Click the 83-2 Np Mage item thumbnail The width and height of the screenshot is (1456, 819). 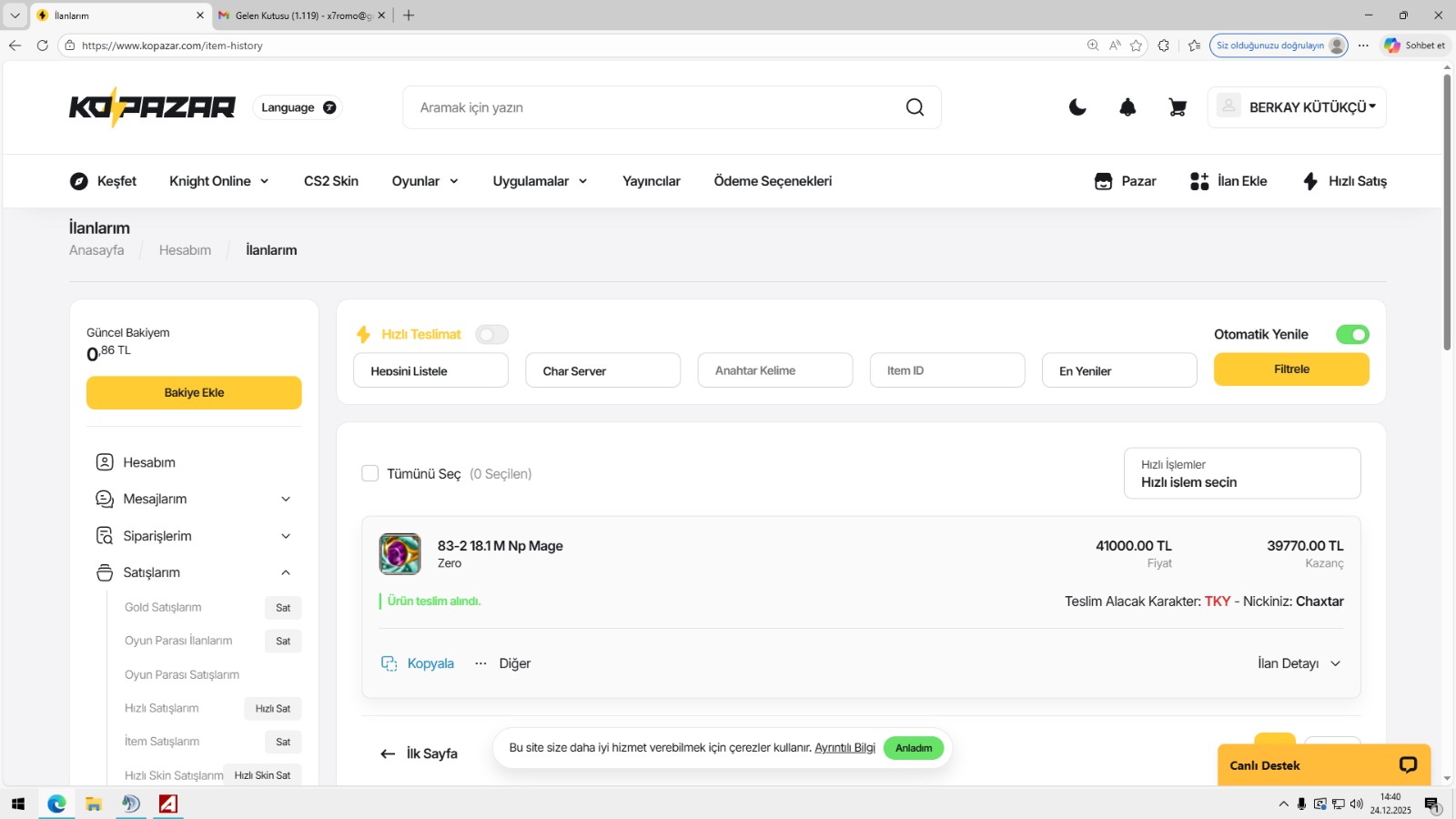pyautogui.click(x=400, y=554)
